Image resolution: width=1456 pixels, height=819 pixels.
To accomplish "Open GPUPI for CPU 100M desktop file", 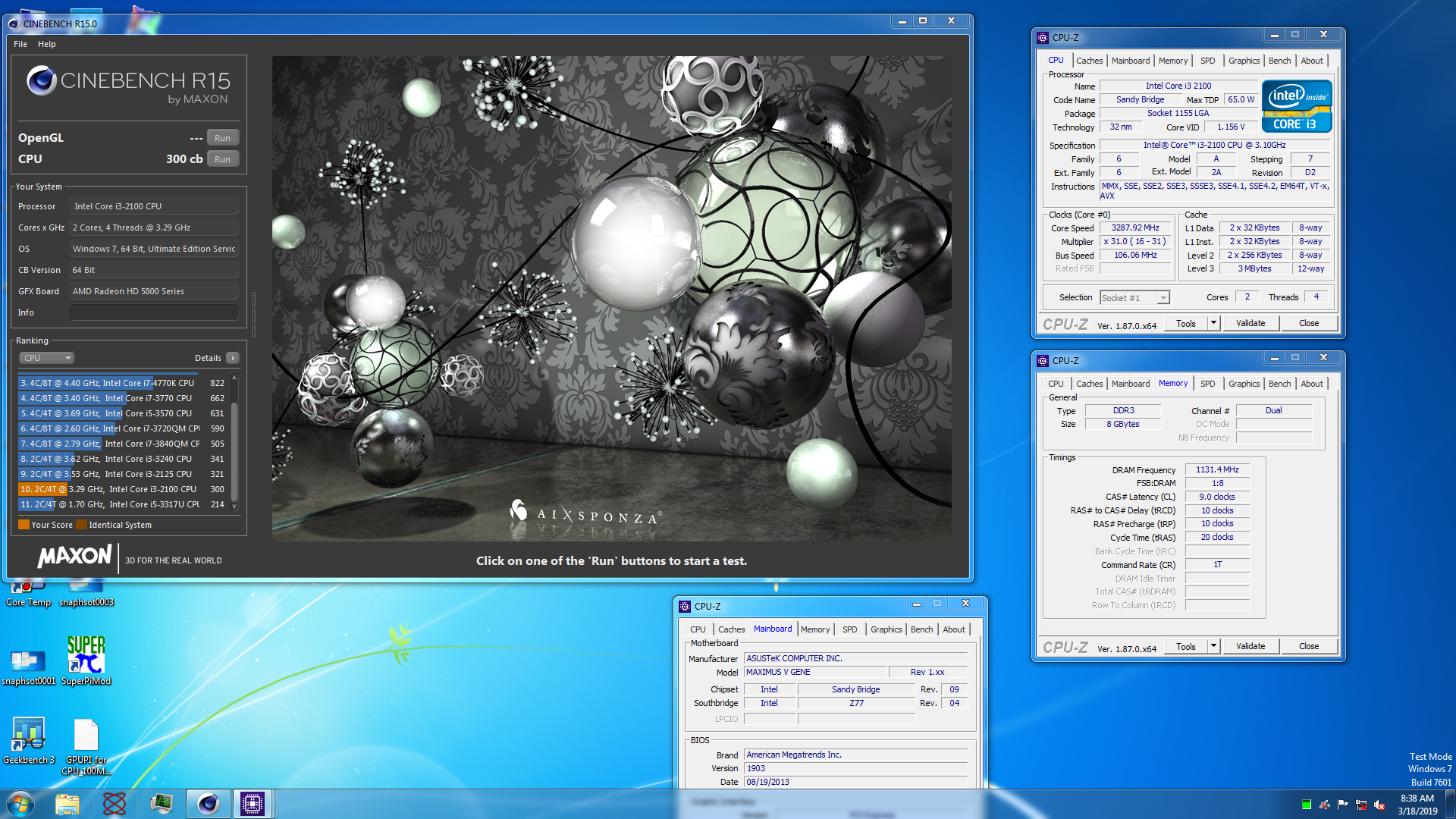I will click(x=86, y=746).
